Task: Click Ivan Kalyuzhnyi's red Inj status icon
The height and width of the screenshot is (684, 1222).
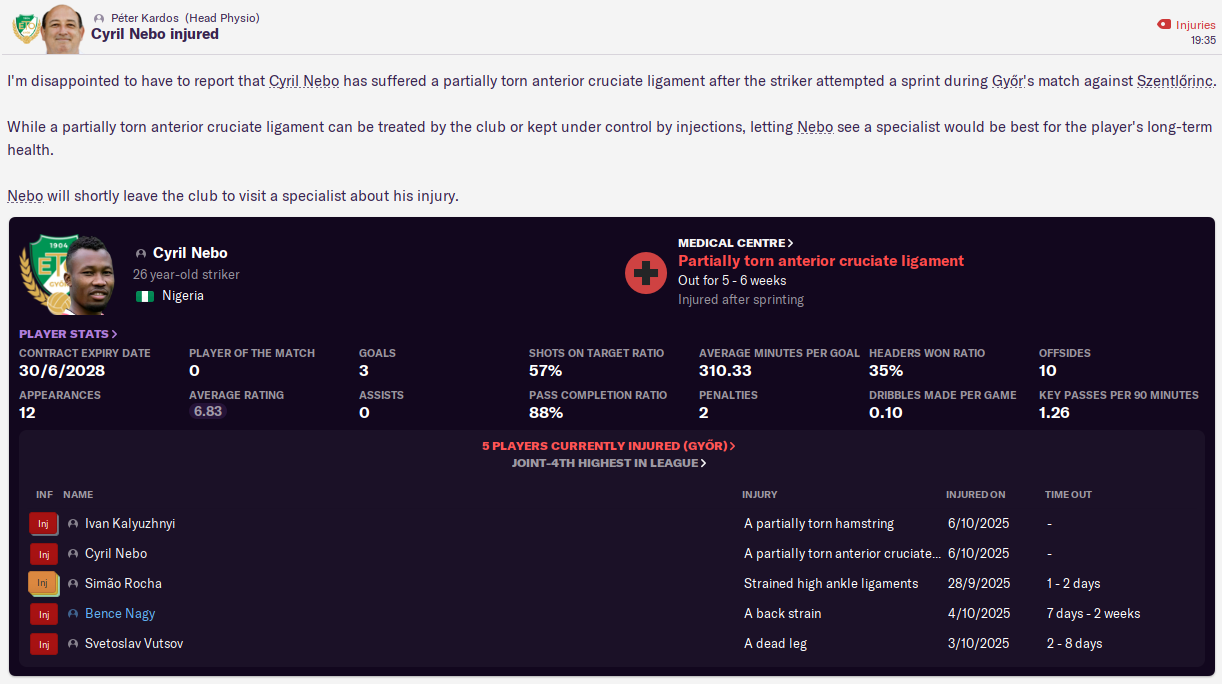Action: [43, 524]
